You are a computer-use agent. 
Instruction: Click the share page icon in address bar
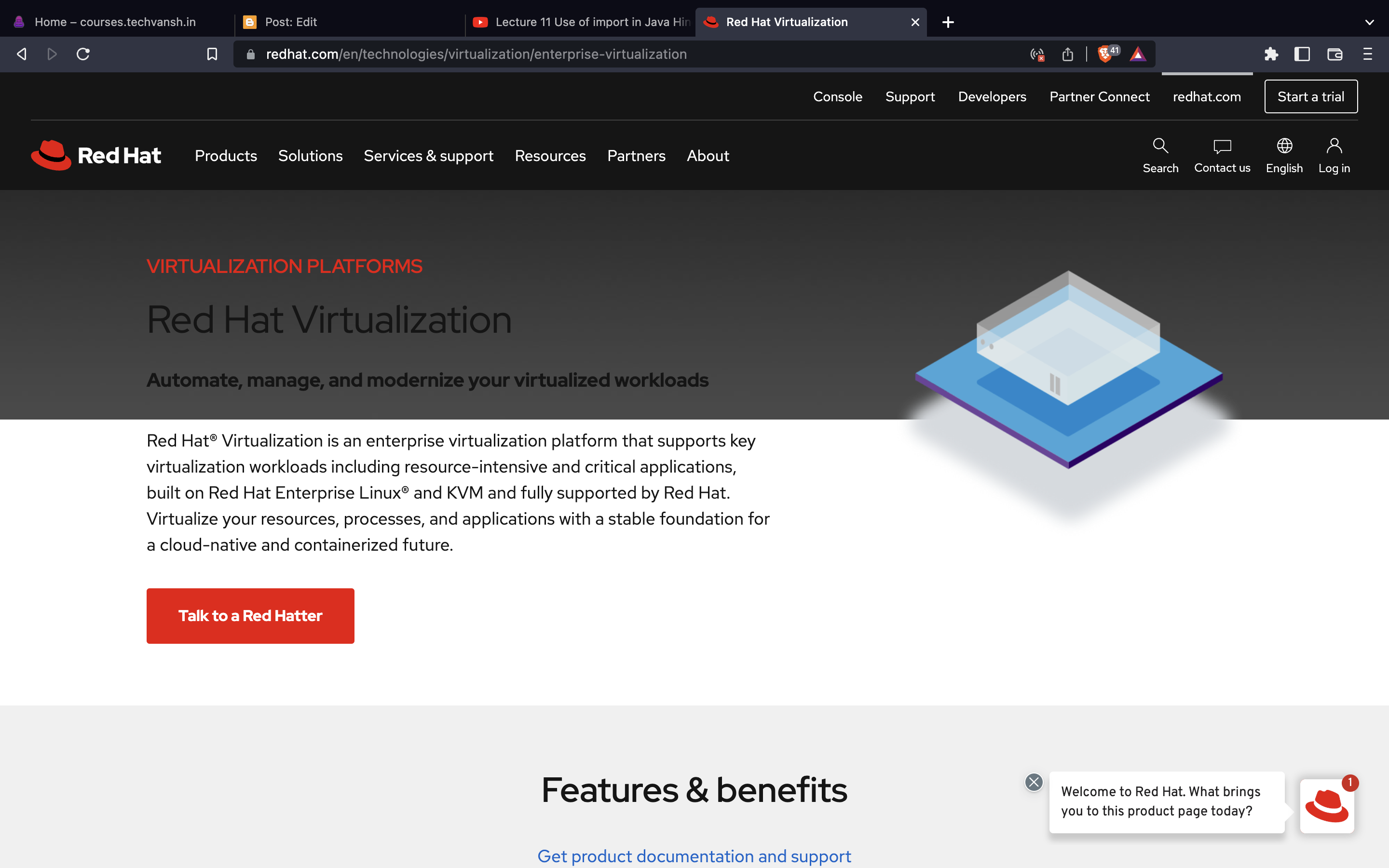point(1067,54)
